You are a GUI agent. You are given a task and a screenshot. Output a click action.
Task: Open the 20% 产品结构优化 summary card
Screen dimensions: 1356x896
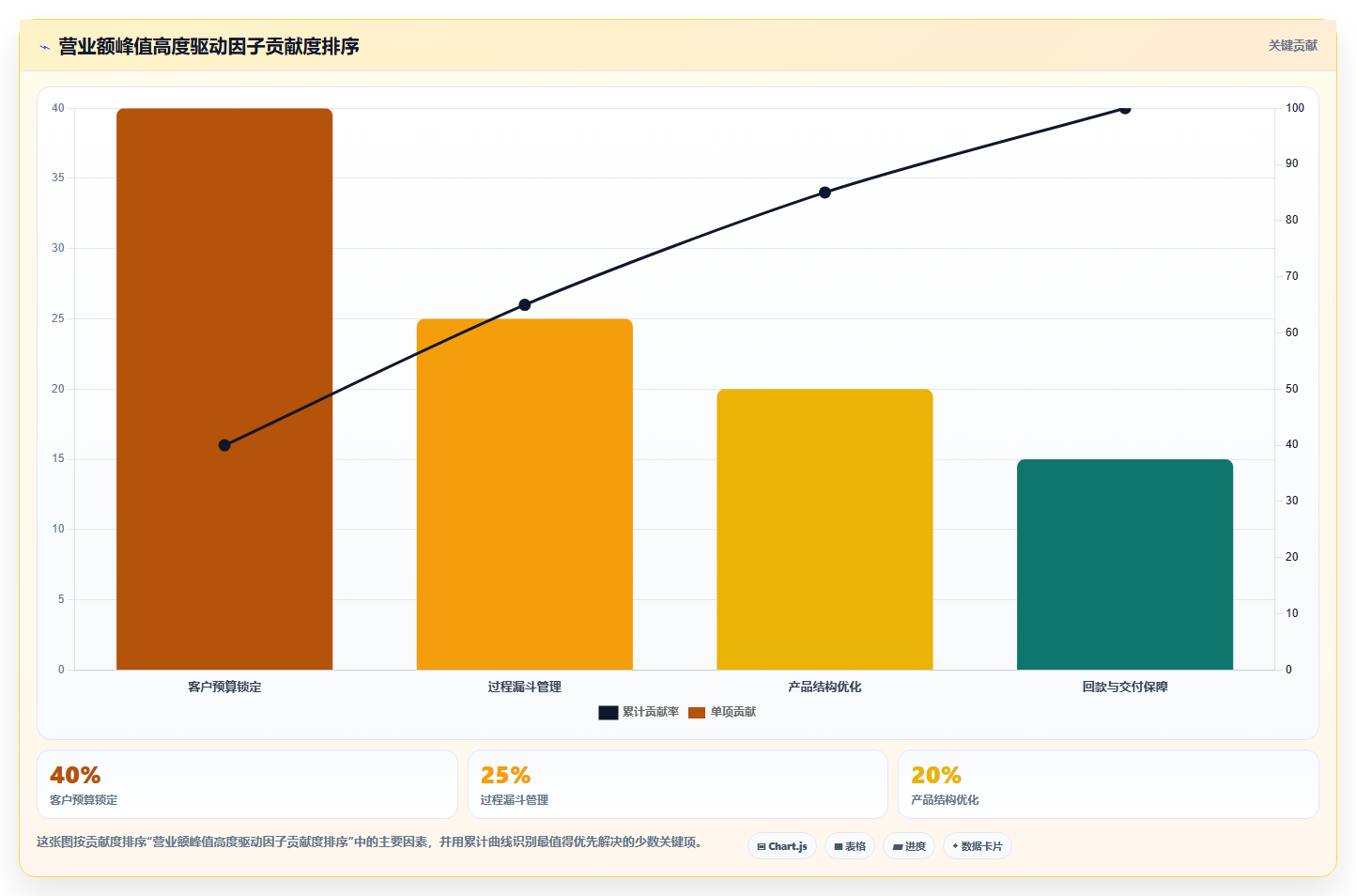(x=1108, y=784)
